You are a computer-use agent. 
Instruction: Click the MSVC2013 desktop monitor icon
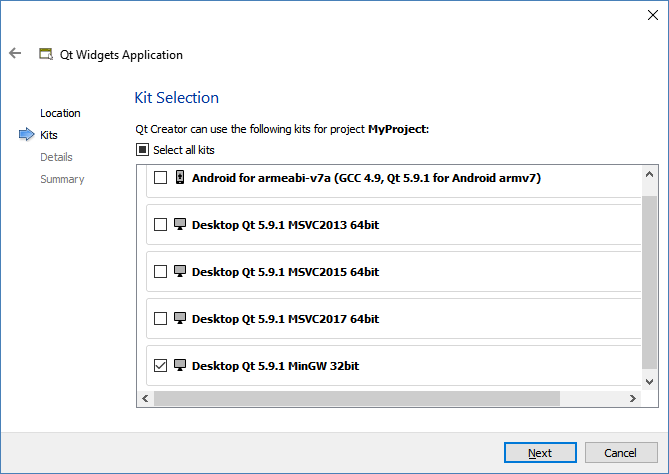pyautogui.click(x=180, y=225)
